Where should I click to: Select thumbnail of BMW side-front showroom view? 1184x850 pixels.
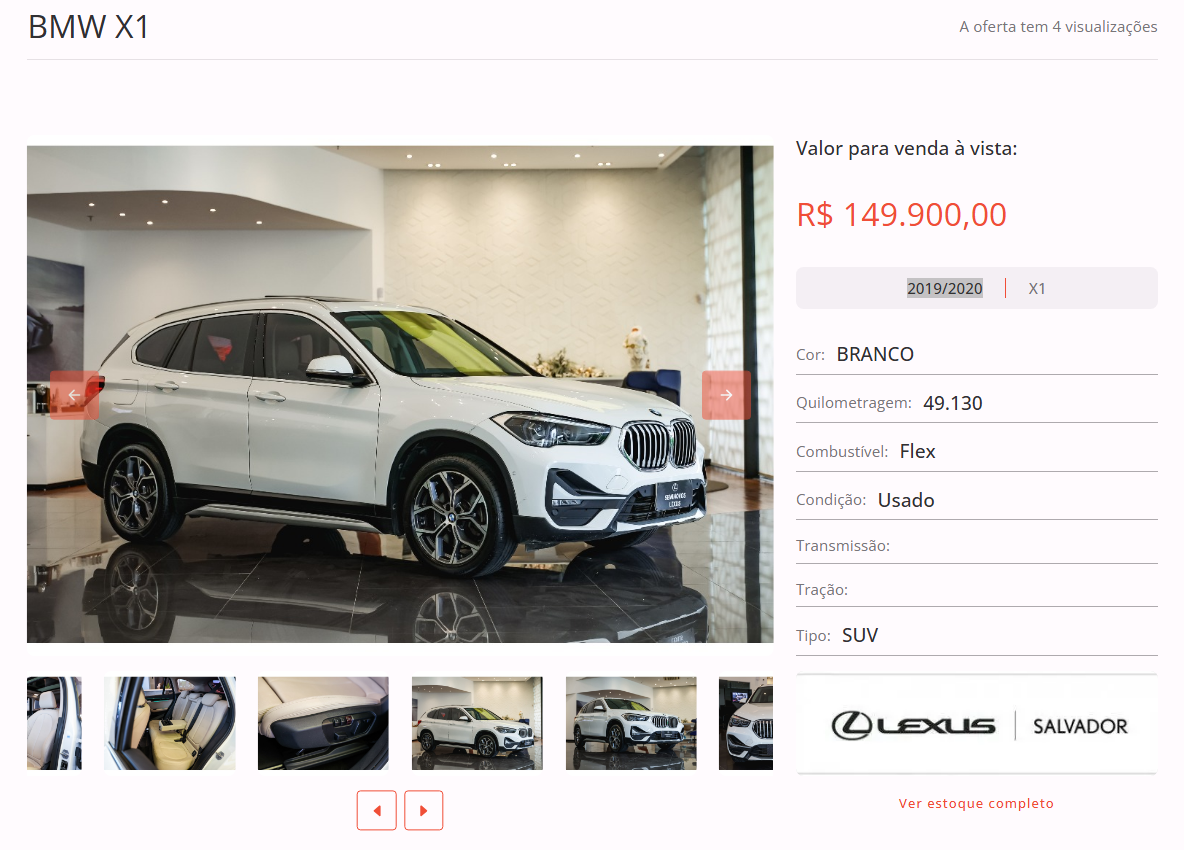click(477, 723)
